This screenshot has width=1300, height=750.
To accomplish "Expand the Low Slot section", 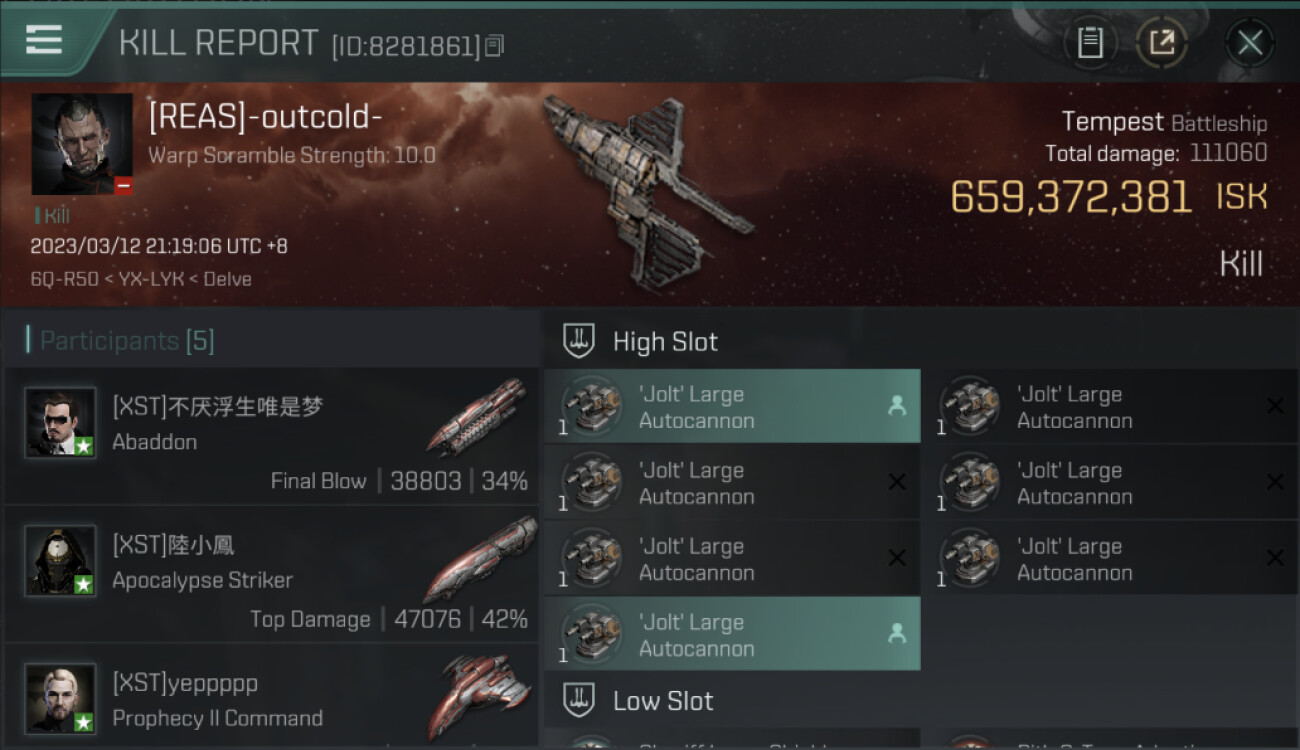I will [x=638, y=700].
